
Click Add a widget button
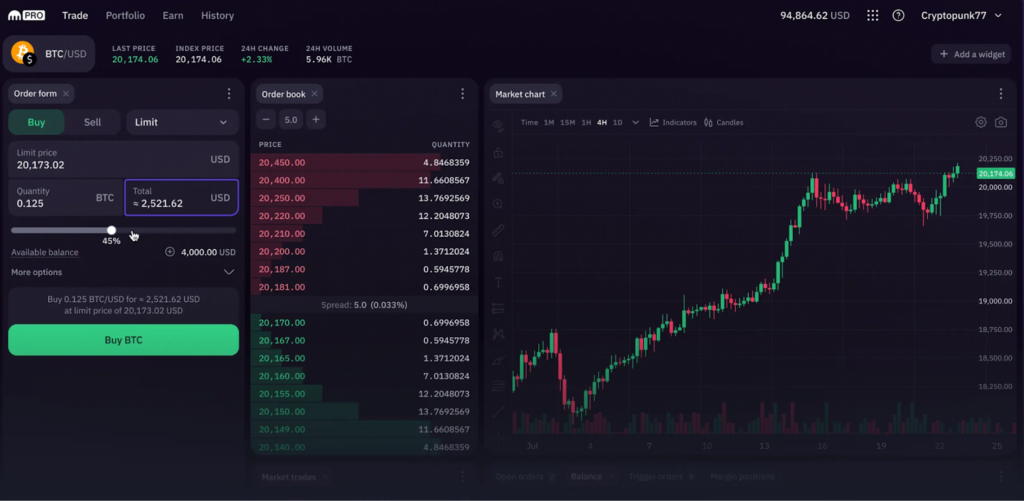[x=972, y=54]
